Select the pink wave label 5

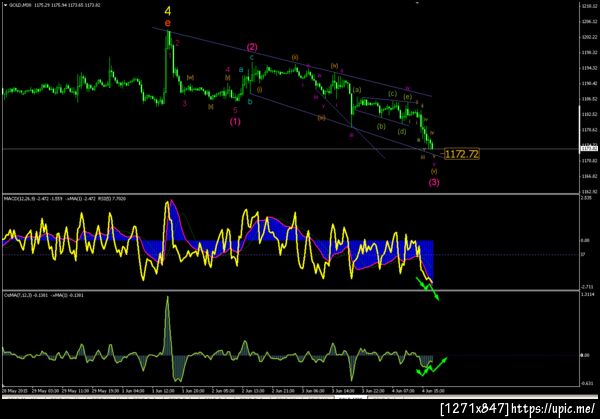235,110
